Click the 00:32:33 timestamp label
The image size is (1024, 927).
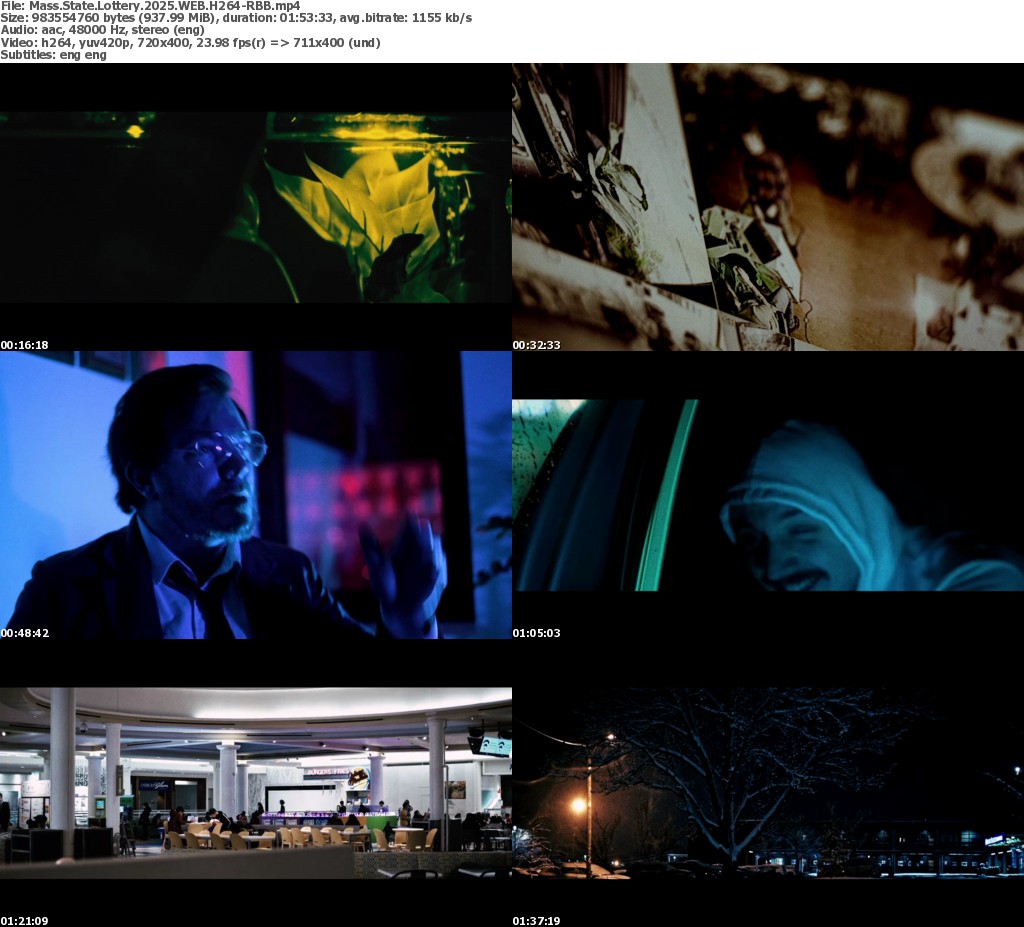(536, 345)
